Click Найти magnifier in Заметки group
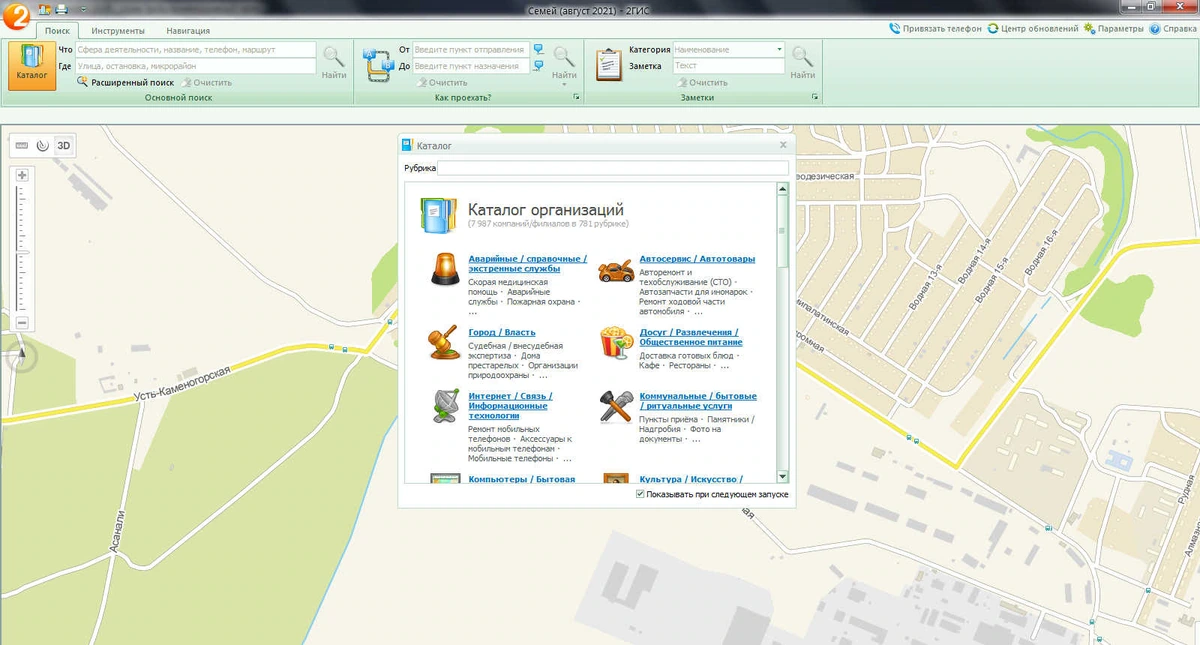 (802, 62)
